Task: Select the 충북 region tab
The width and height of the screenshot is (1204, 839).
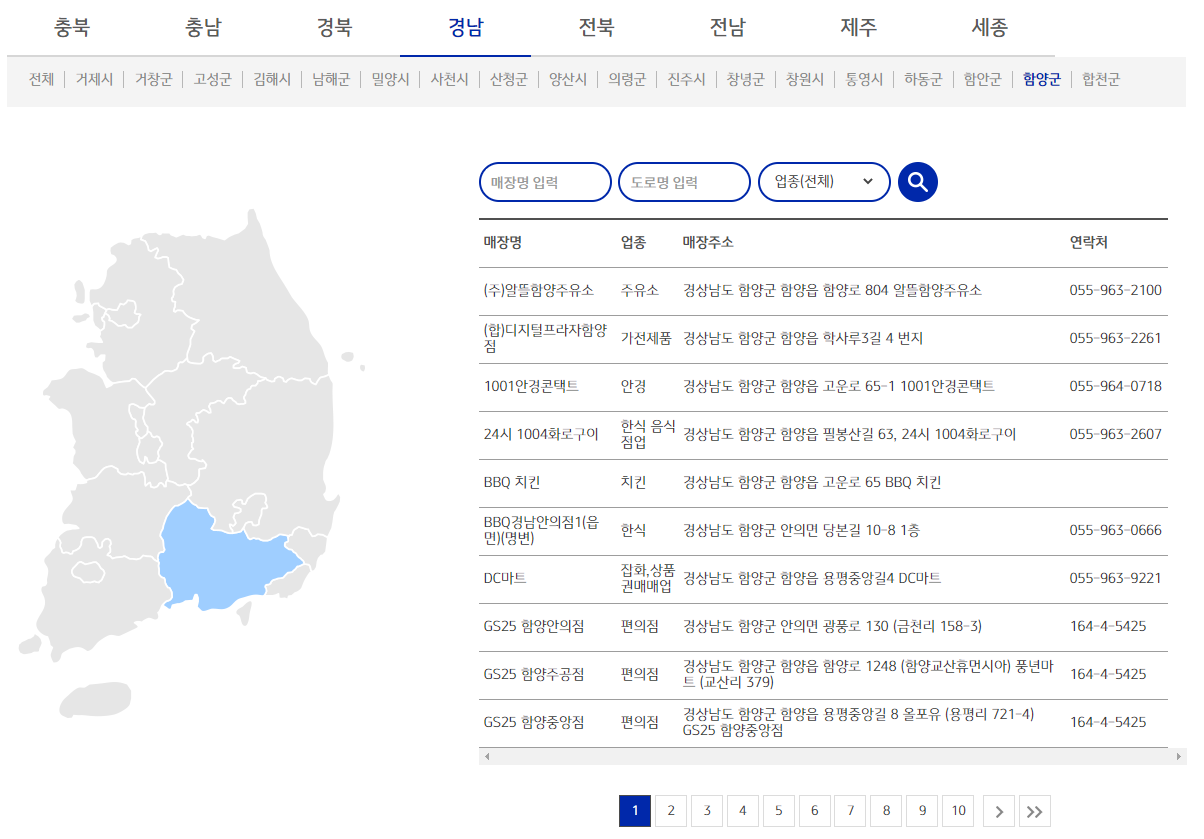Action: pyautogui.click(x=72, y=28)
